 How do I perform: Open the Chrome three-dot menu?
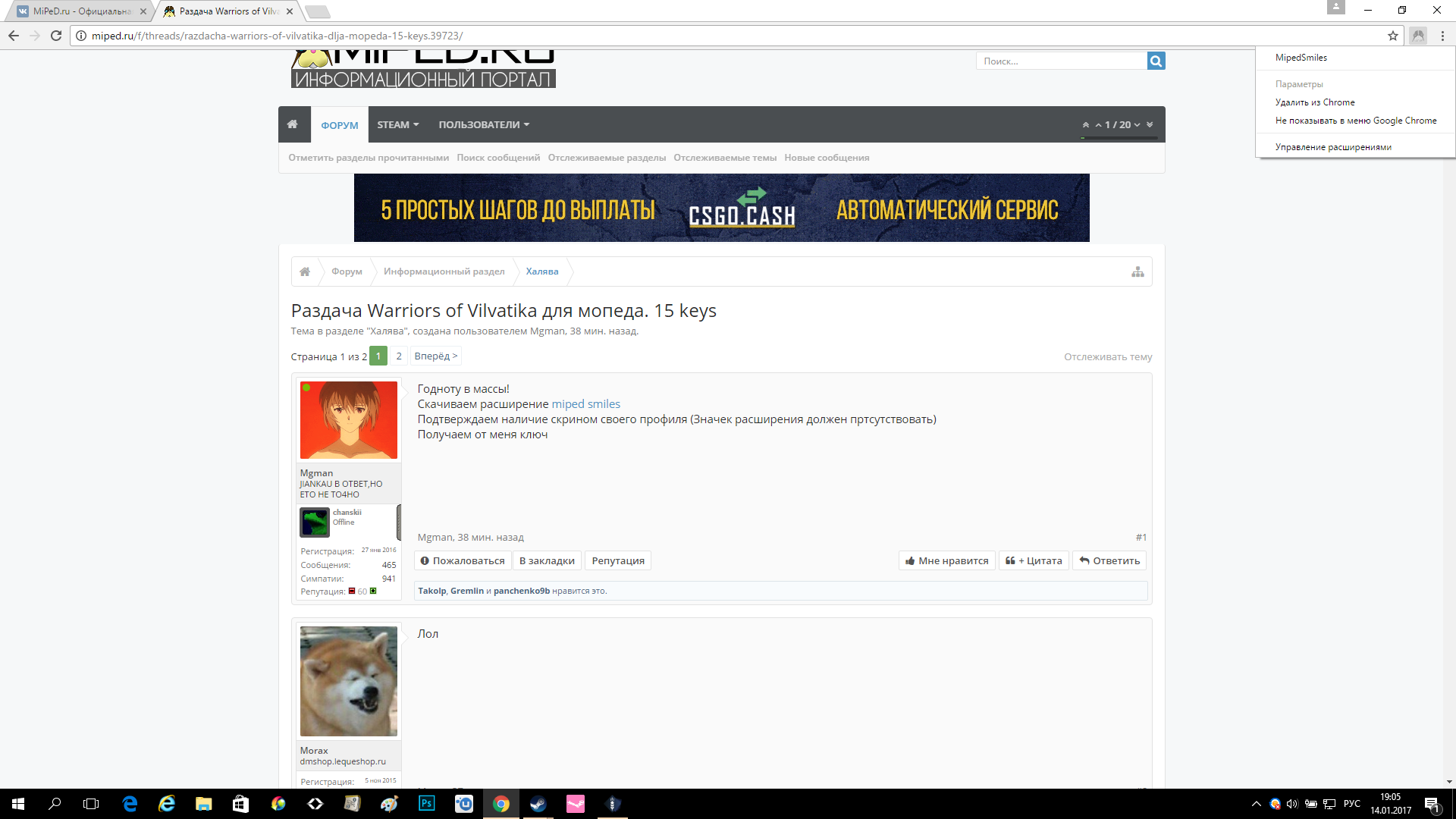[x=1442, y=36]
